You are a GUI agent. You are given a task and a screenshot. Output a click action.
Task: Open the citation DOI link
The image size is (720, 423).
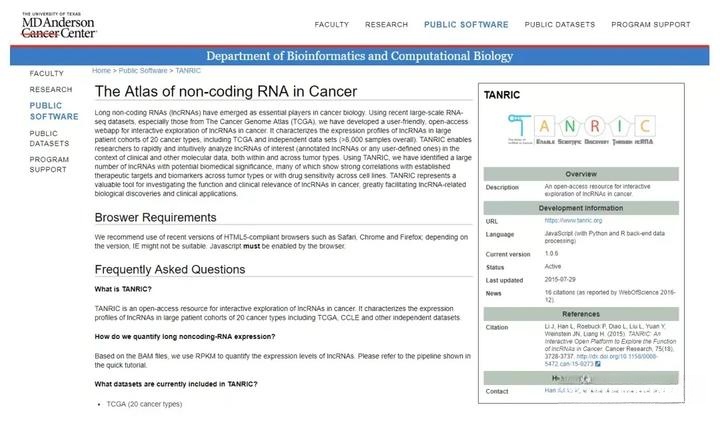click(602, 360)
